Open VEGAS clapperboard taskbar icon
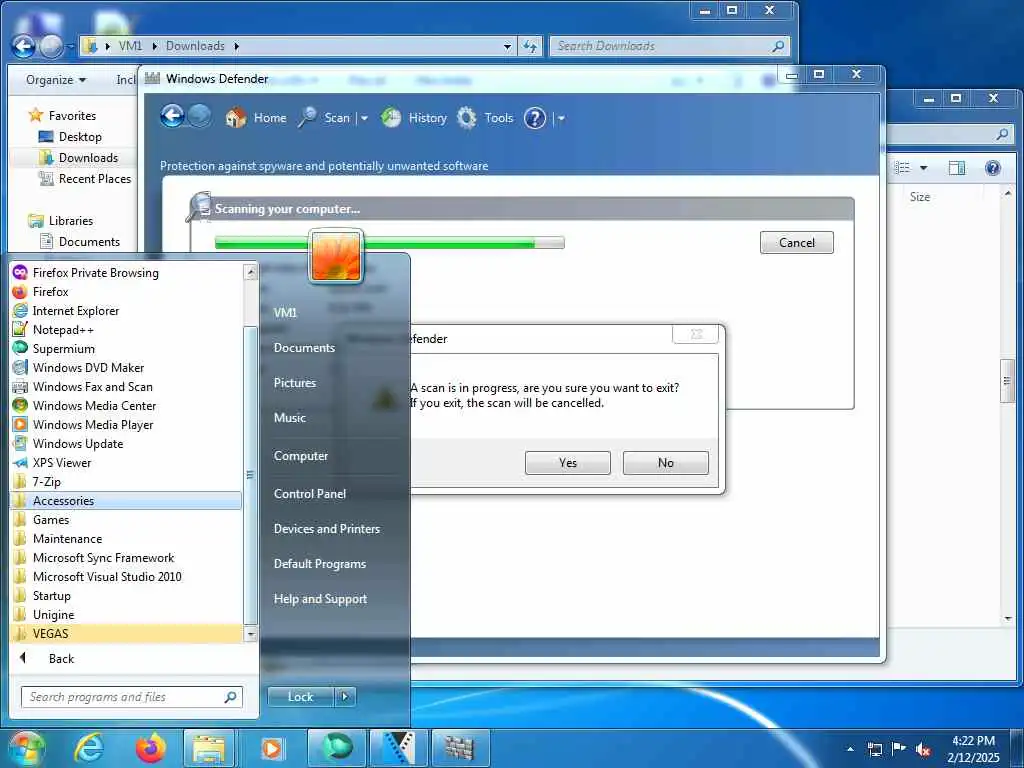Screen dimensions: 1024x768 [398, 748]
